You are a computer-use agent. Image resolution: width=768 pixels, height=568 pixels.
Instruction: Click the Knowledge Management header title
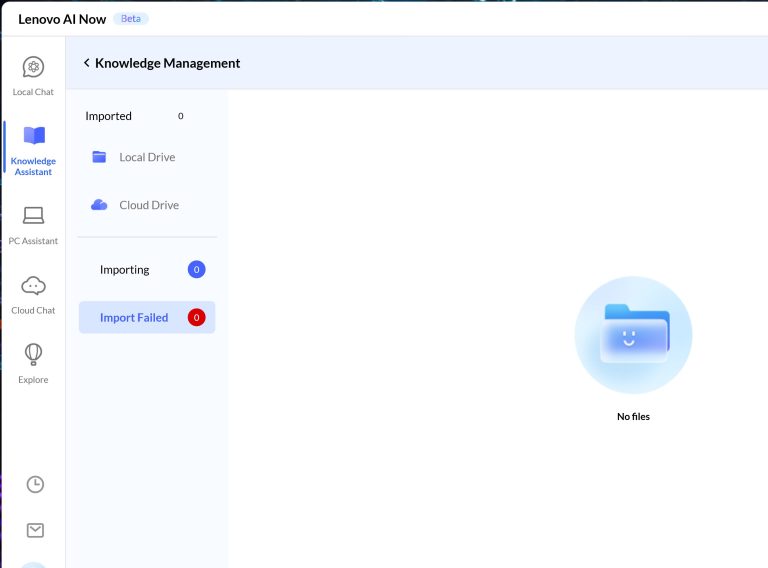167,63
